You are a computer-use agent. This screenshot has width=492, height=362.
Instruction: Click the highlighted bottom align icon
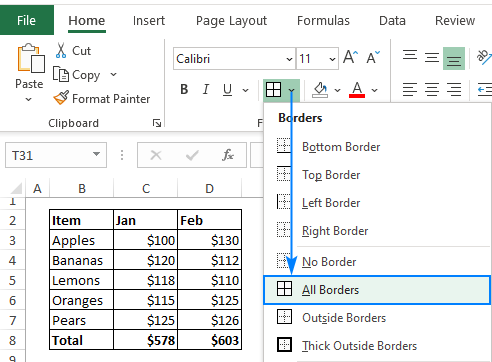click(x=454, y=58)
